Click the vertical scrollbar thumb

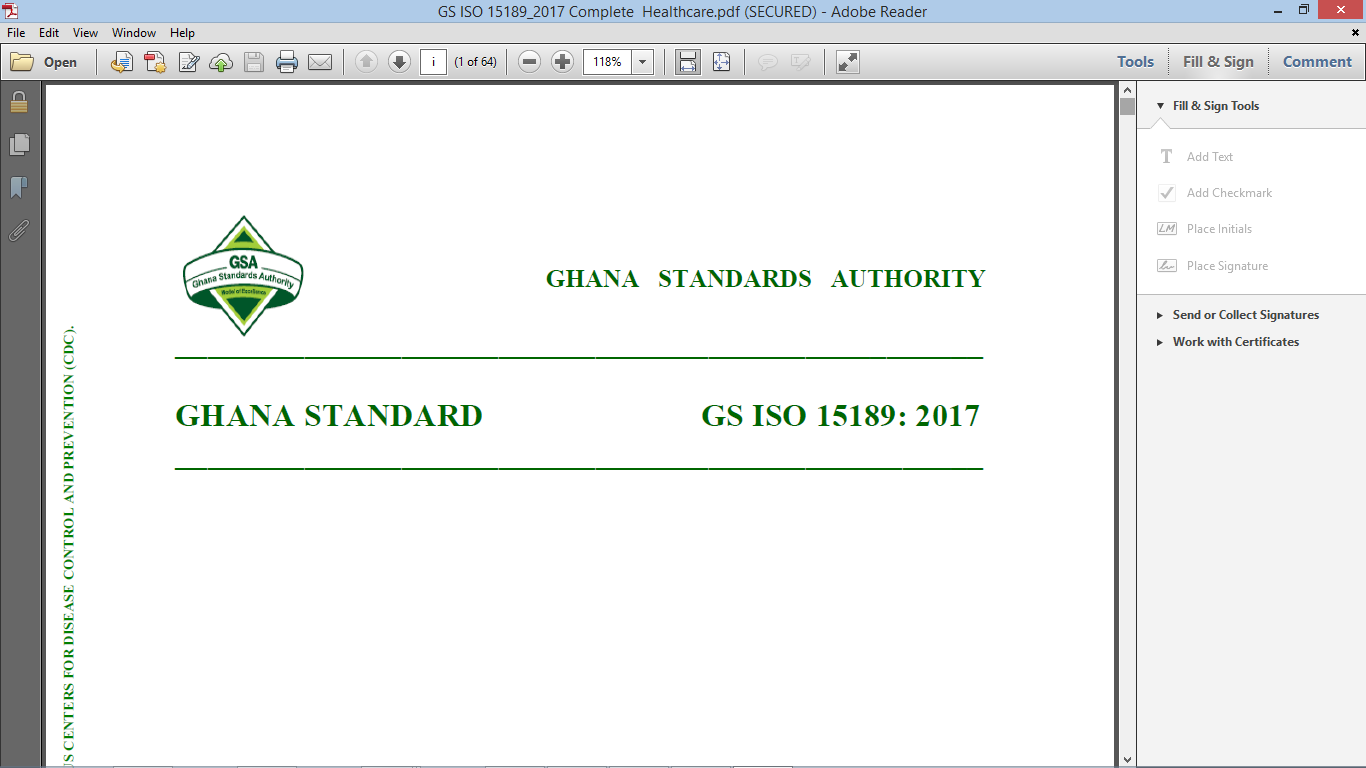(x=1127, y=107)
